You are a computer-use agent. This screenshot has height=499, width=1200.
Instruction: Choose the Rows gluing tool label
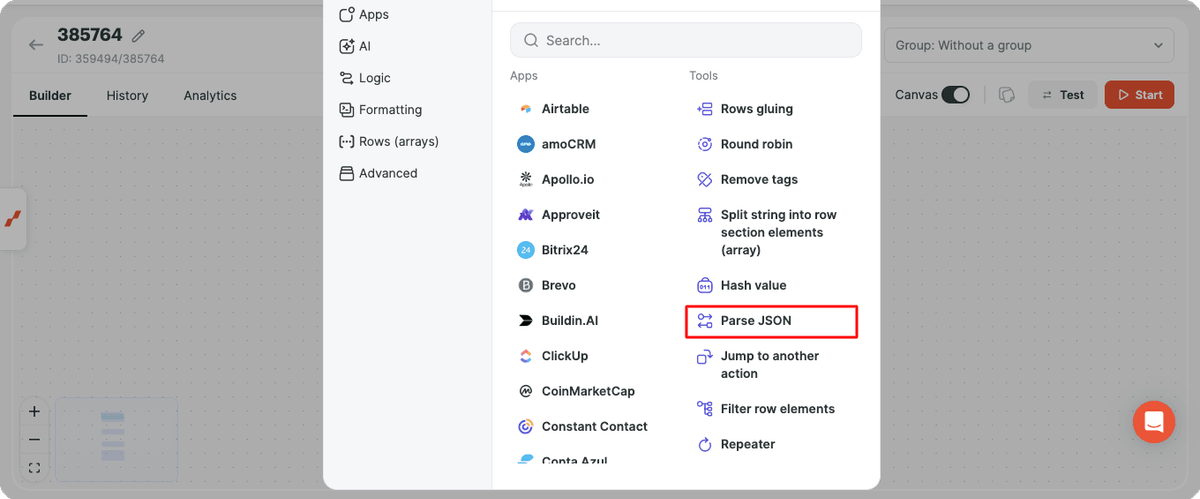pos(757,109)
